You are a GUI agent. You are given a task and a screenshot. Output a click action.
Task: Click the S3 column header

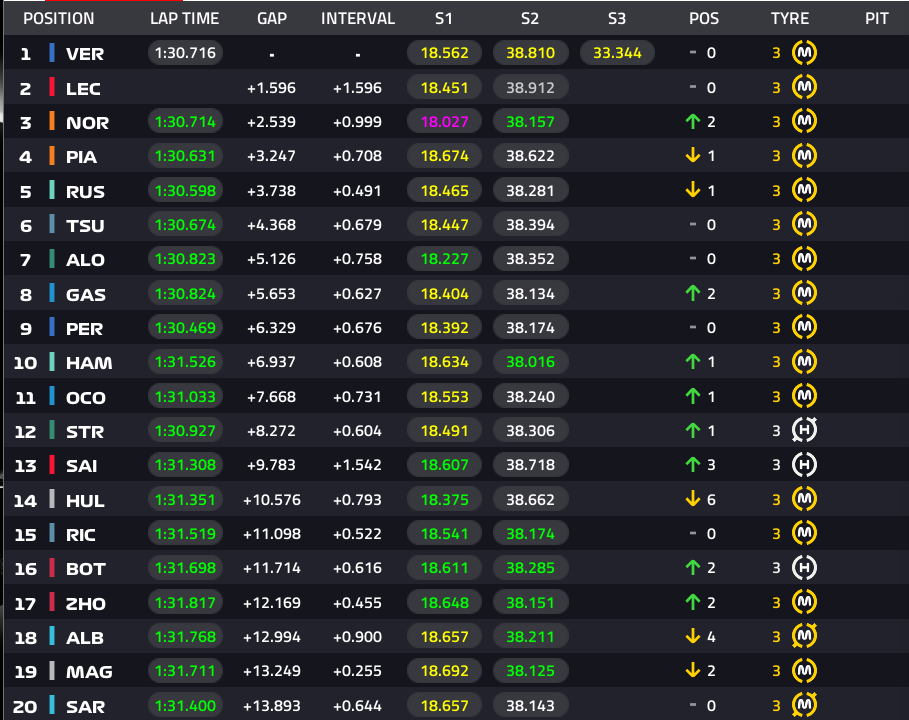point(617,19)
